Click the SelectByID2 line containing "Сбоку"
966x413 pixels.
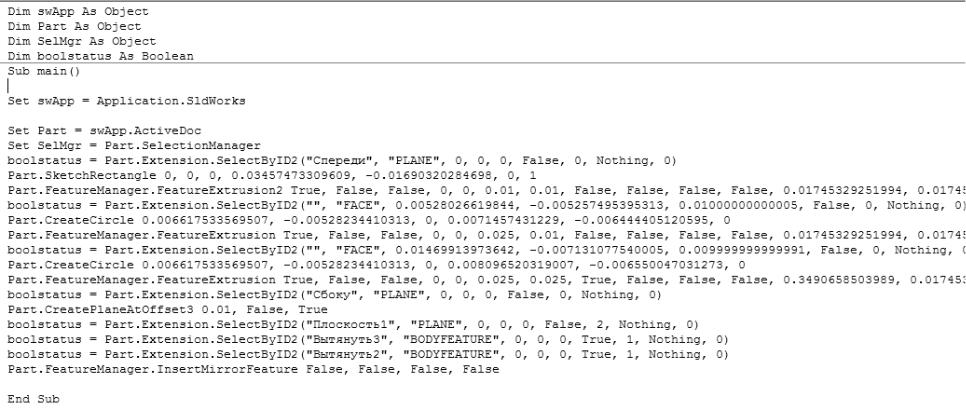335,295
